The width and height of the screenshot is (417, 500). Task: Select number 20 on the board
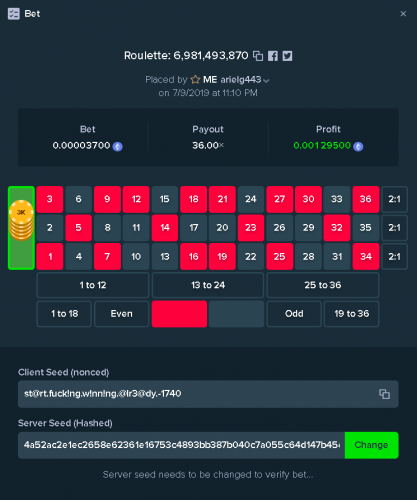click(222, 228)
